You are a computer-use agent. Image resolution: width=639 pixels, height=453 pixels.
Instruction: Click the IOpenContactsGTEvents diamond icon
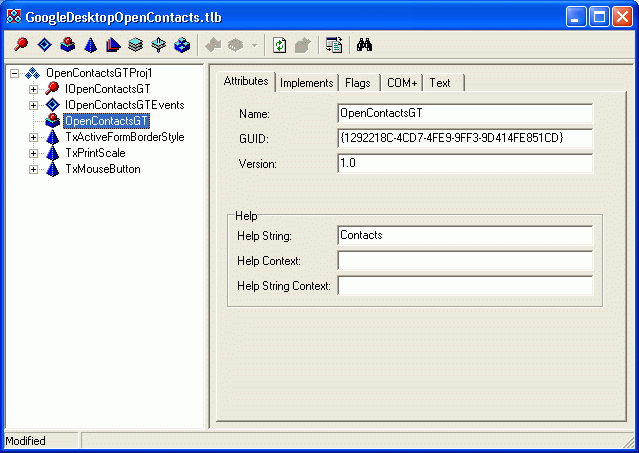(52, 105)
